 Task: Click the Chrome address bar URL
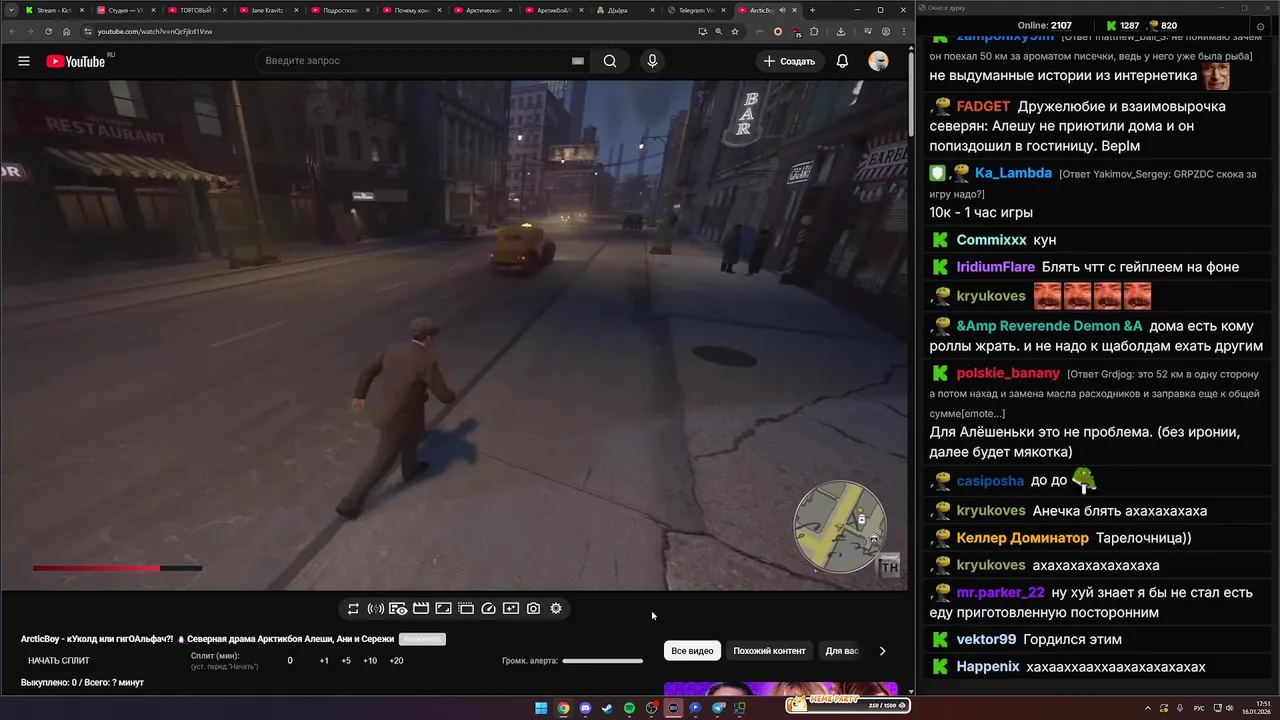click(155, 31)
